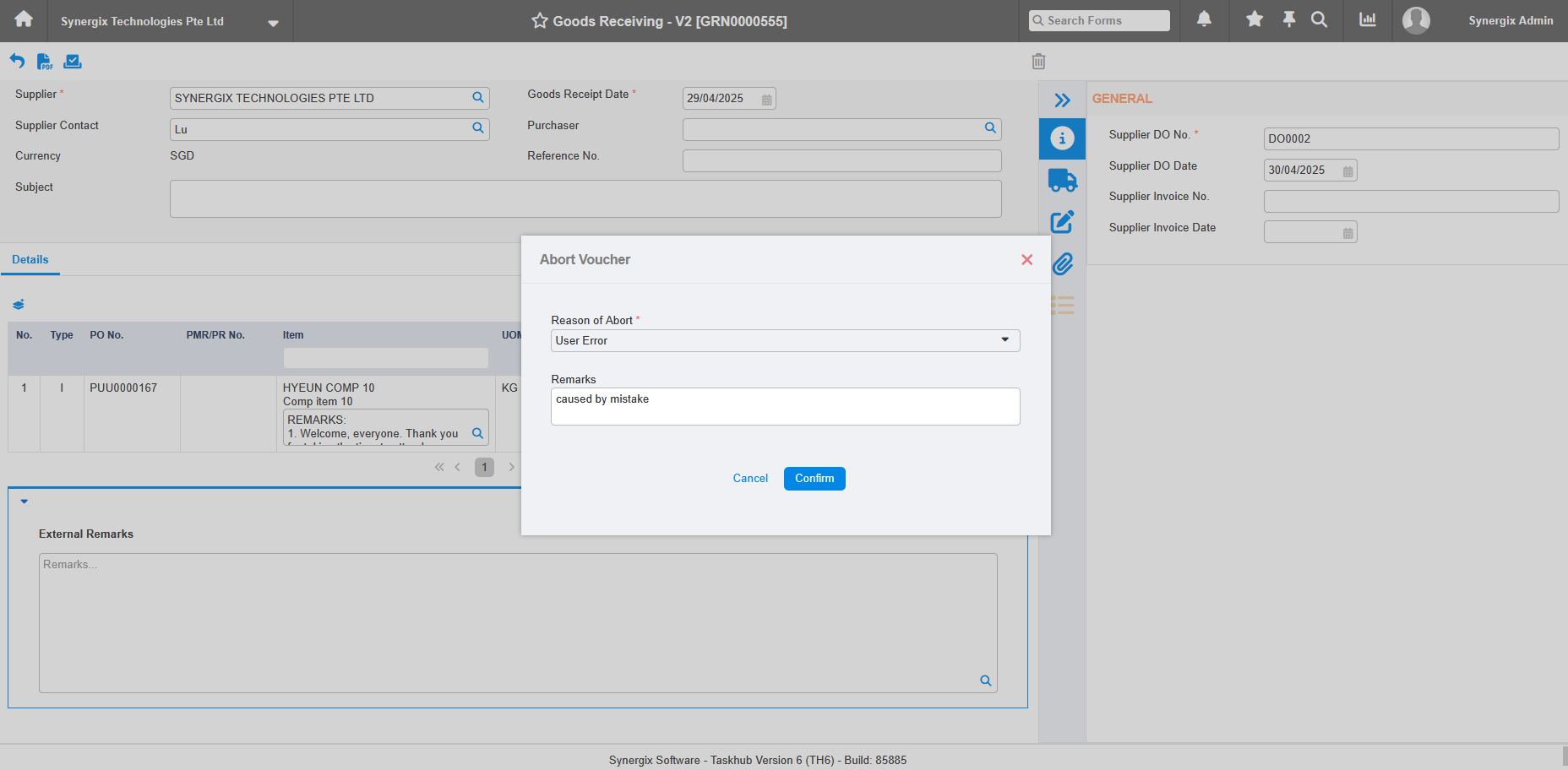Open the delivery details truck icon
This screenshot has height=770, width=1568.
(1062, 180)
